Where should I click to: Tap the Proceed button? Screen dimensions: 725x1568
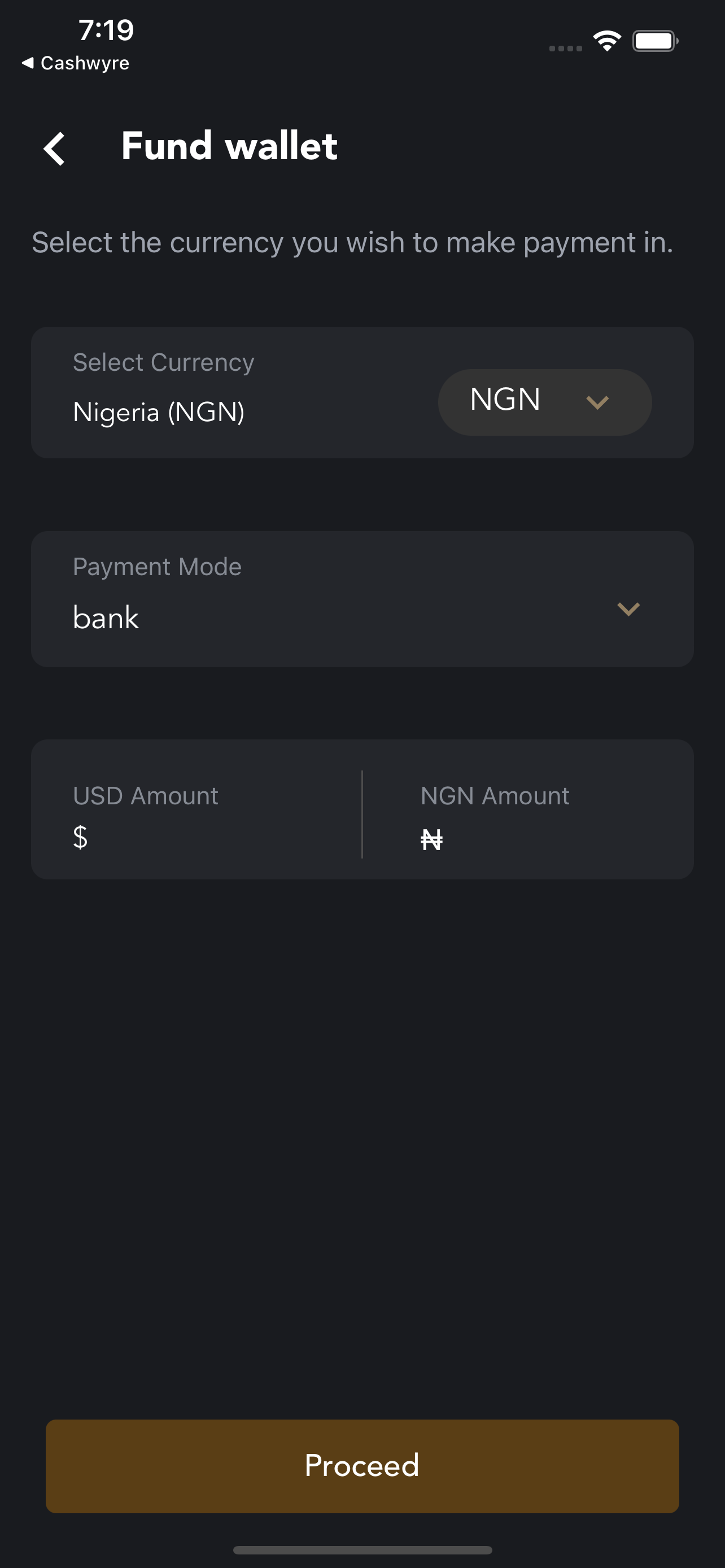click(362, 1466)
